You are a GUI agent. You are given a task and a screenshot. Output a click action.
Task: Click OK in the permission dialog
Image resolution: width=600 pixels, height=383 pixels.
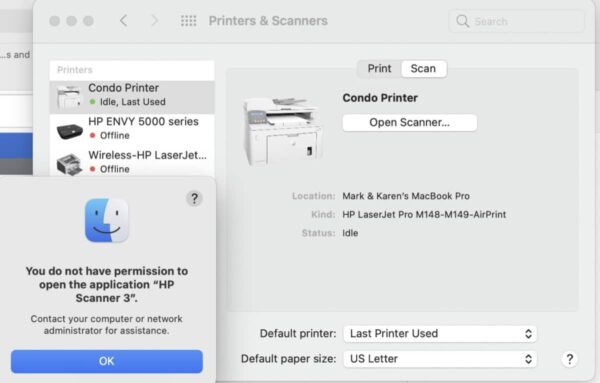(107, 361)
